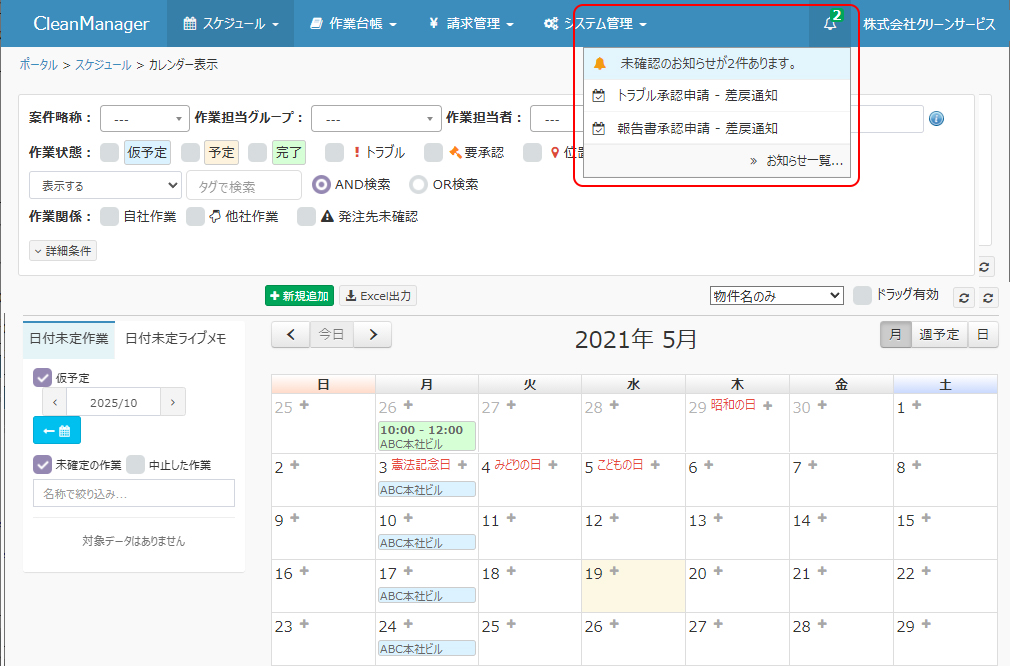Click the 名称で絞り込み input field
Viewport: 1010px width, 666px height.
click(x=134, y=493)
